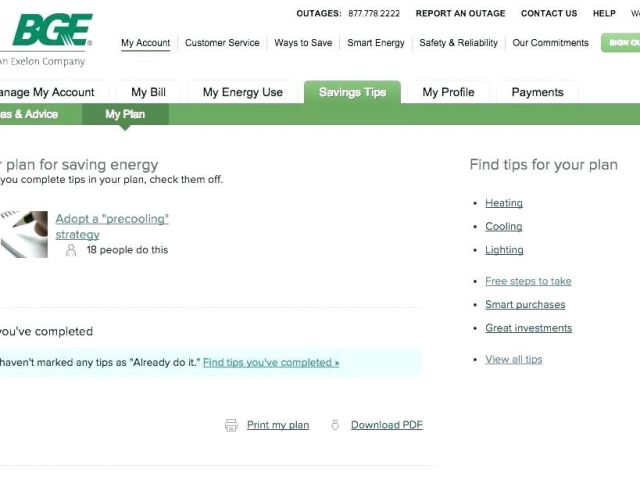Image resolution: width=640 pixels, height=480 pixels.
Task: Click the person icon near 18 people
Action: click(x=71, y=251)
